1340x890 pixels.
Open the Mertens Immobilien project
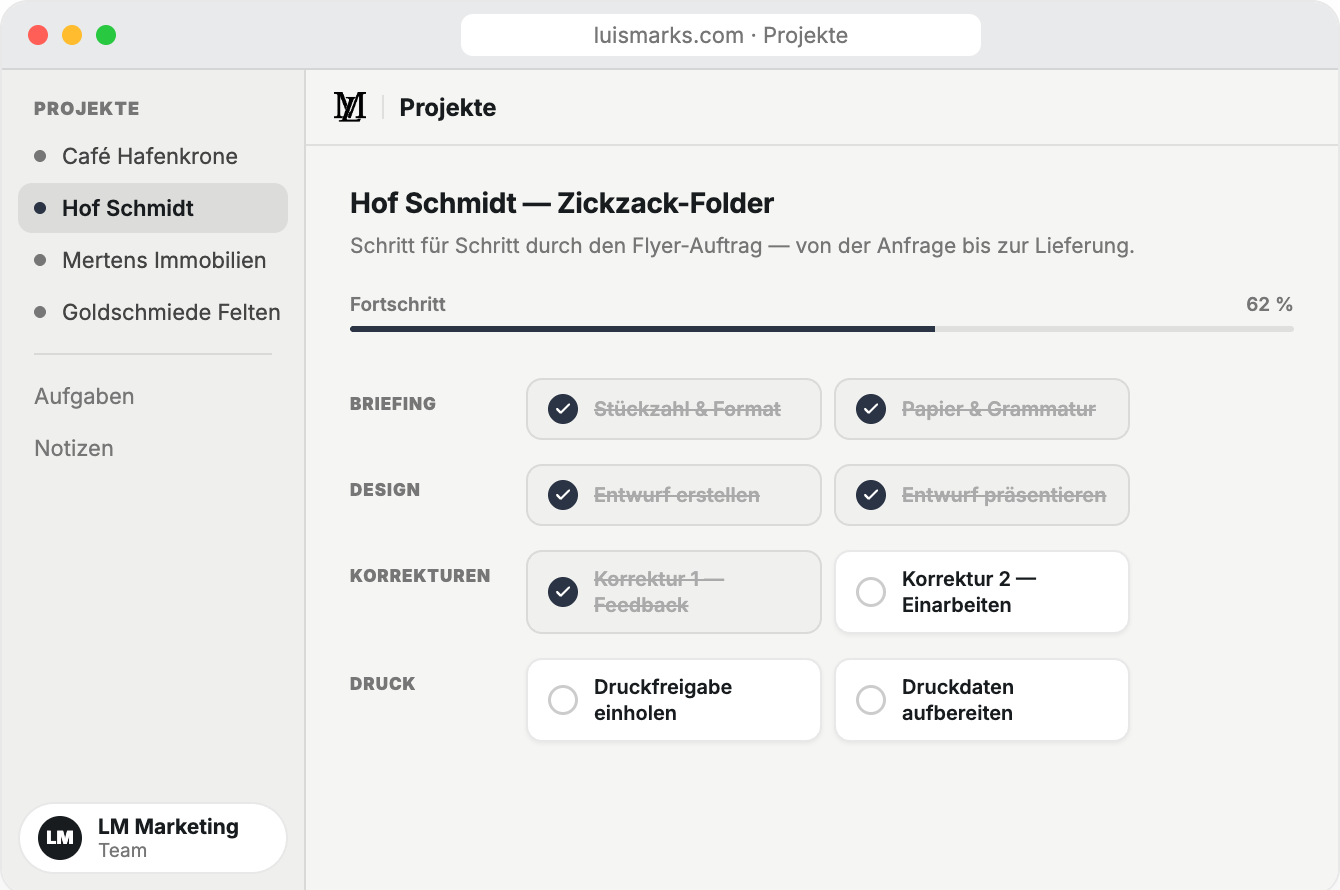tap(153, 260)
